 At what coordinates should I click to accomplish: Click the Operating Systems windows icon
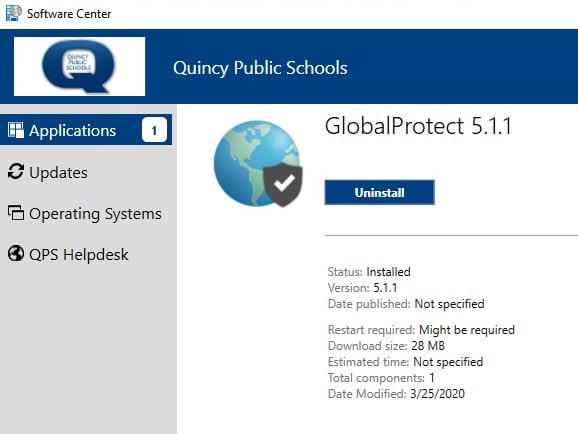coord(16,213)
